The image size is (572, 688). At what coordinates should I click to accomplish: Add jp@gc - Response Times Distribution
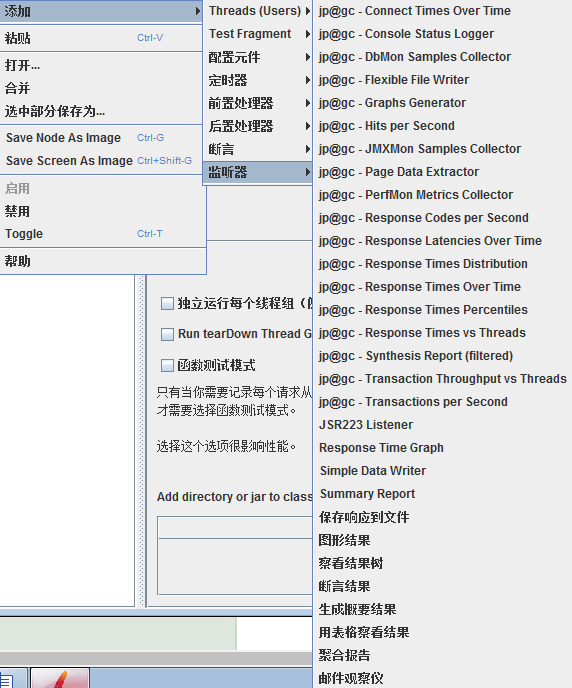(443, 264)
